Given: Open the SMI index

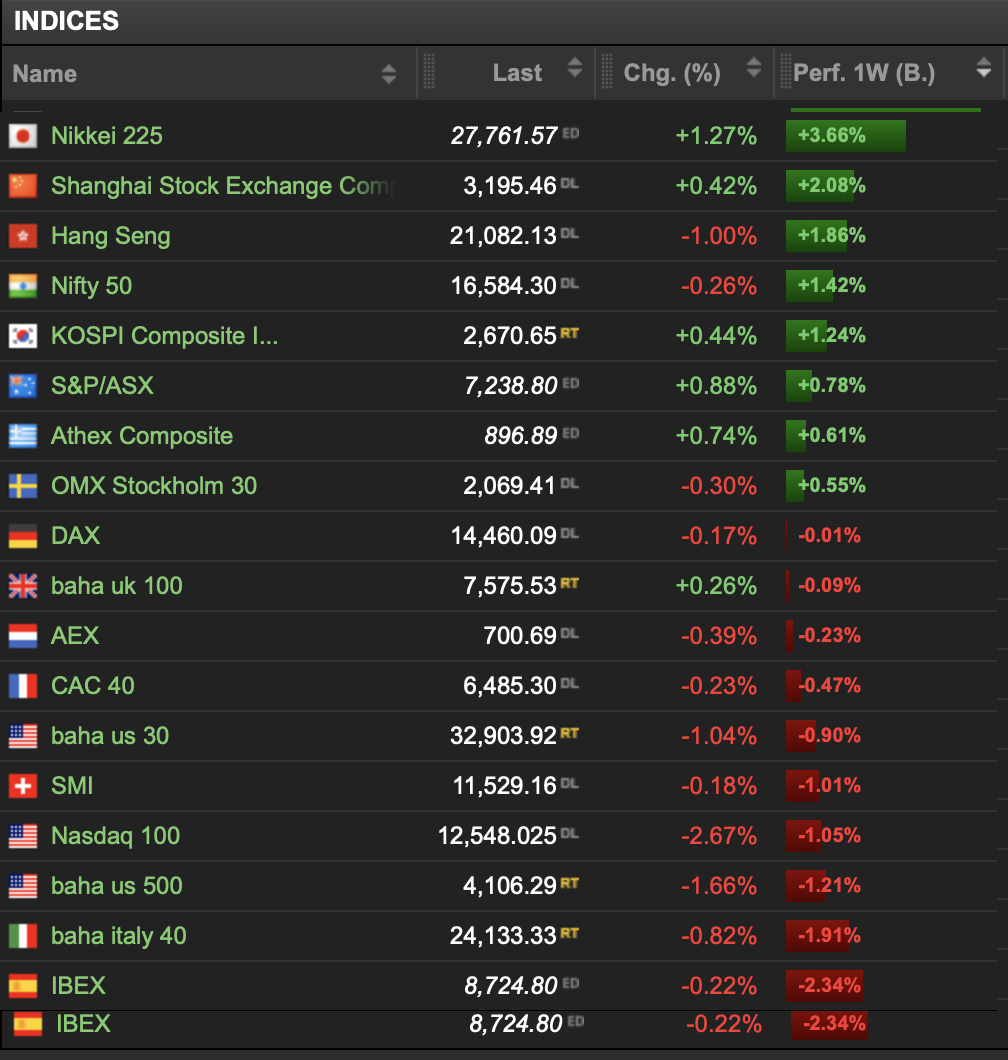Looking at the screenshot, I should coord(72,786).
